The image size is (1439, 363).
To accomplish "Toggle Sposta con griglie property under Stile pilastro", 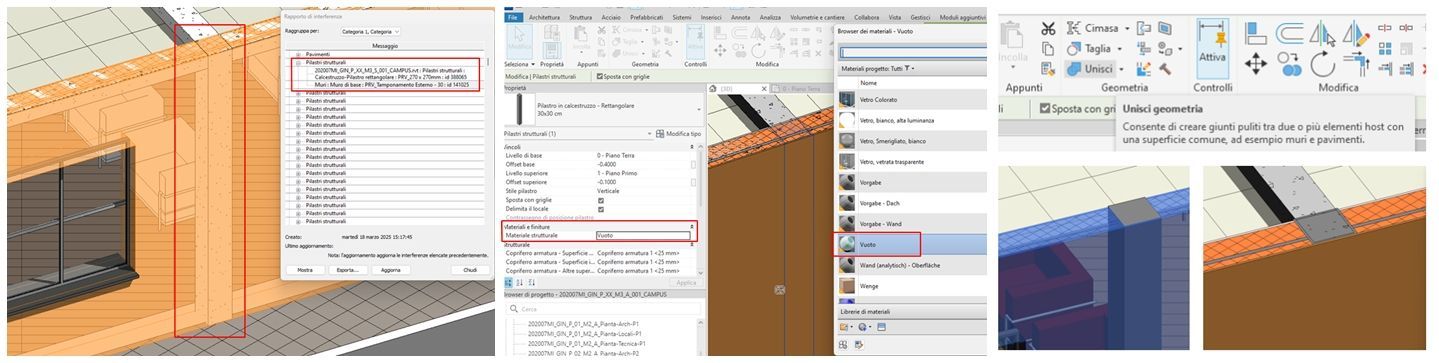I will 600,200.
